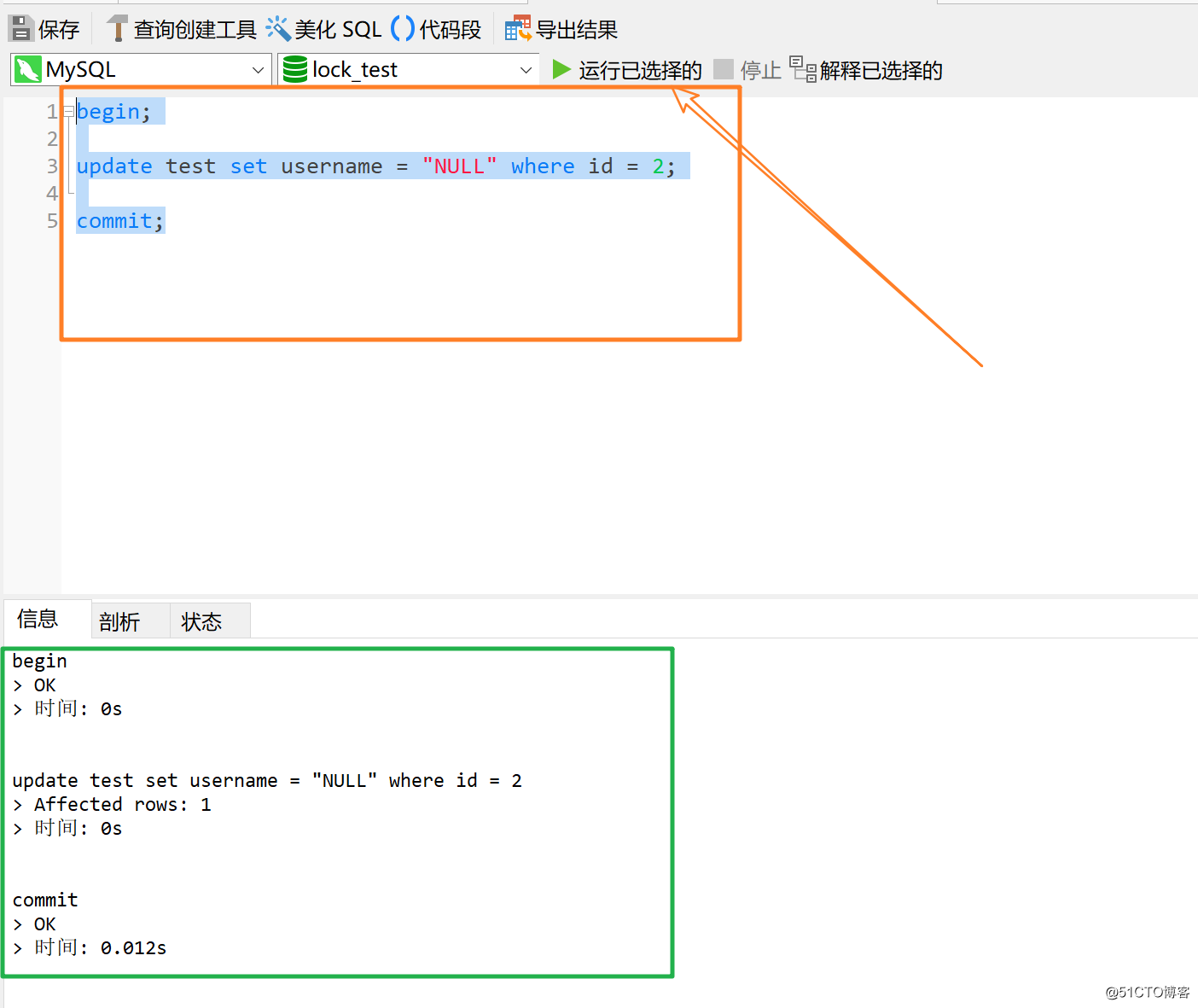Click the 'commit' line in the output

coord(45,900)
